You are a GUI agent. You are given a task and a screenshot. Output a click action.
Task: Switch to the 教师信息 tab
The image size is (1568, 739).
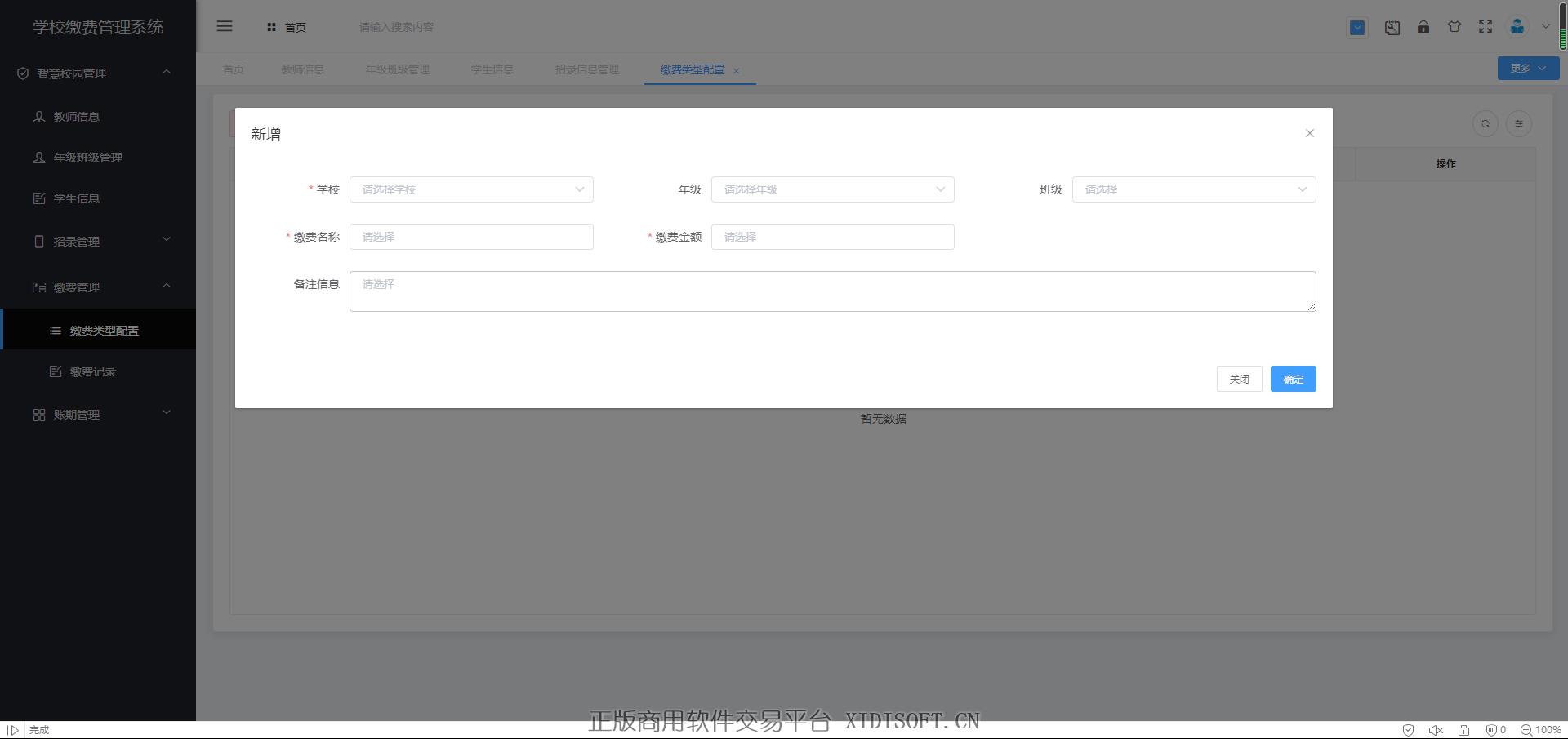point(303,69)
